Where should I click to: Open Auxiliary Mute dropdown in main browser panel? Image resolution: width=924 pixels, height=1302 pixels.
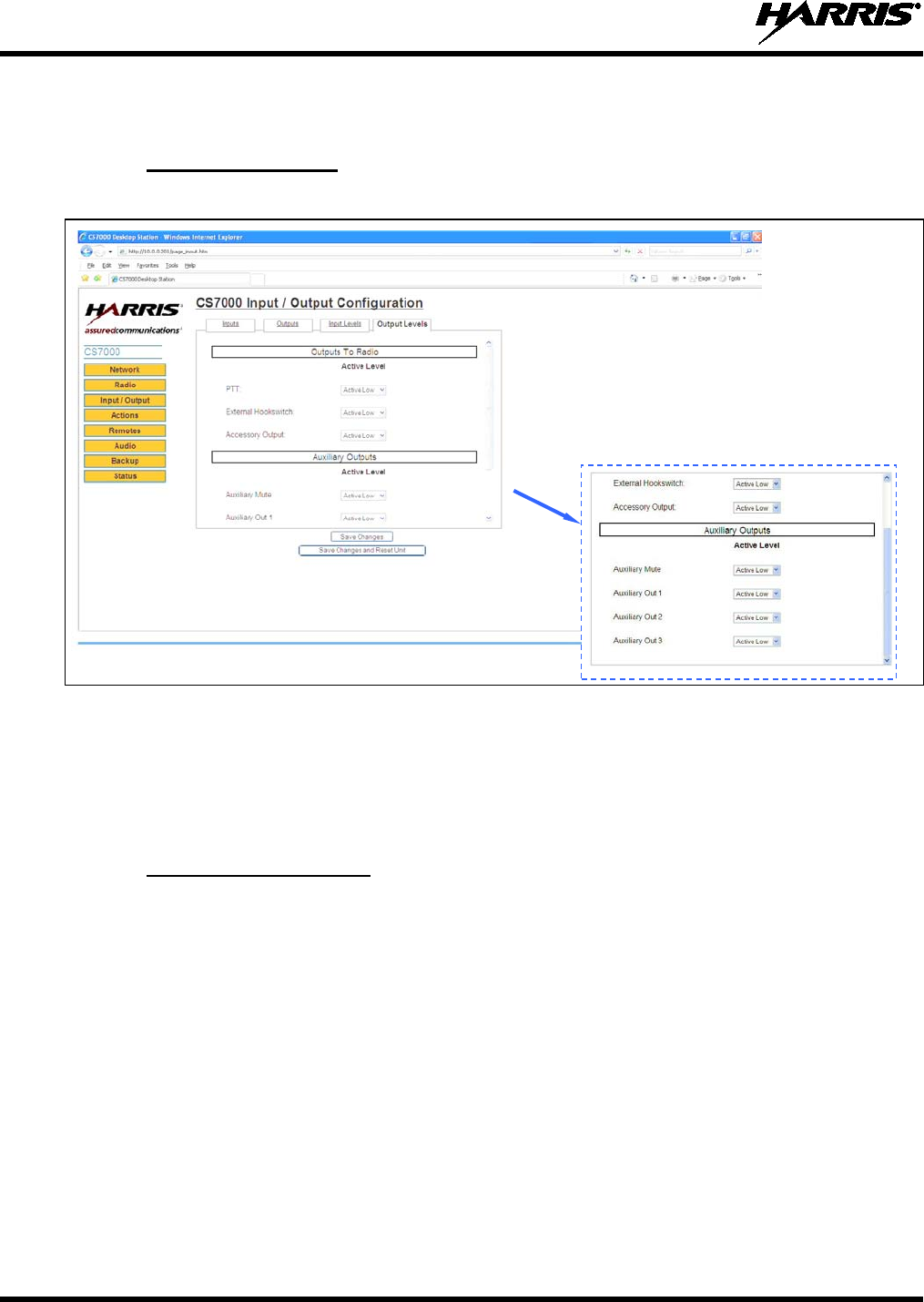tap(363, 495)
